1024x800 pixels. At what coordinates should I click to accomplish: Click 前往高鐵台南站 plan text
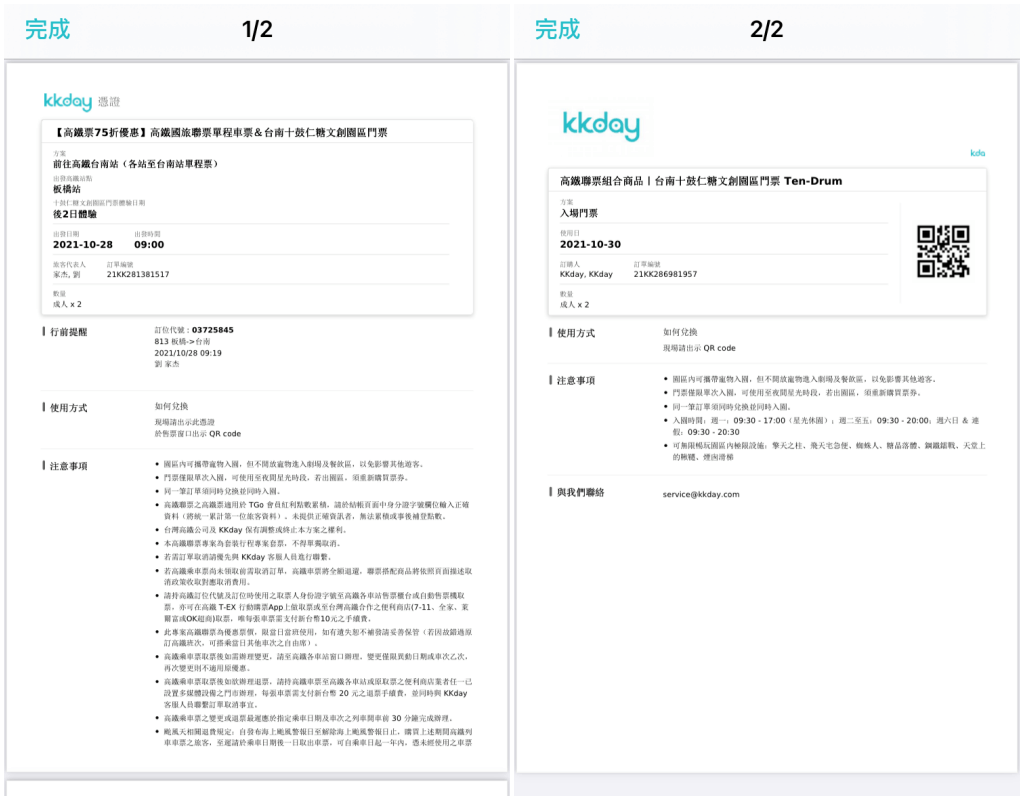(135, 164)
